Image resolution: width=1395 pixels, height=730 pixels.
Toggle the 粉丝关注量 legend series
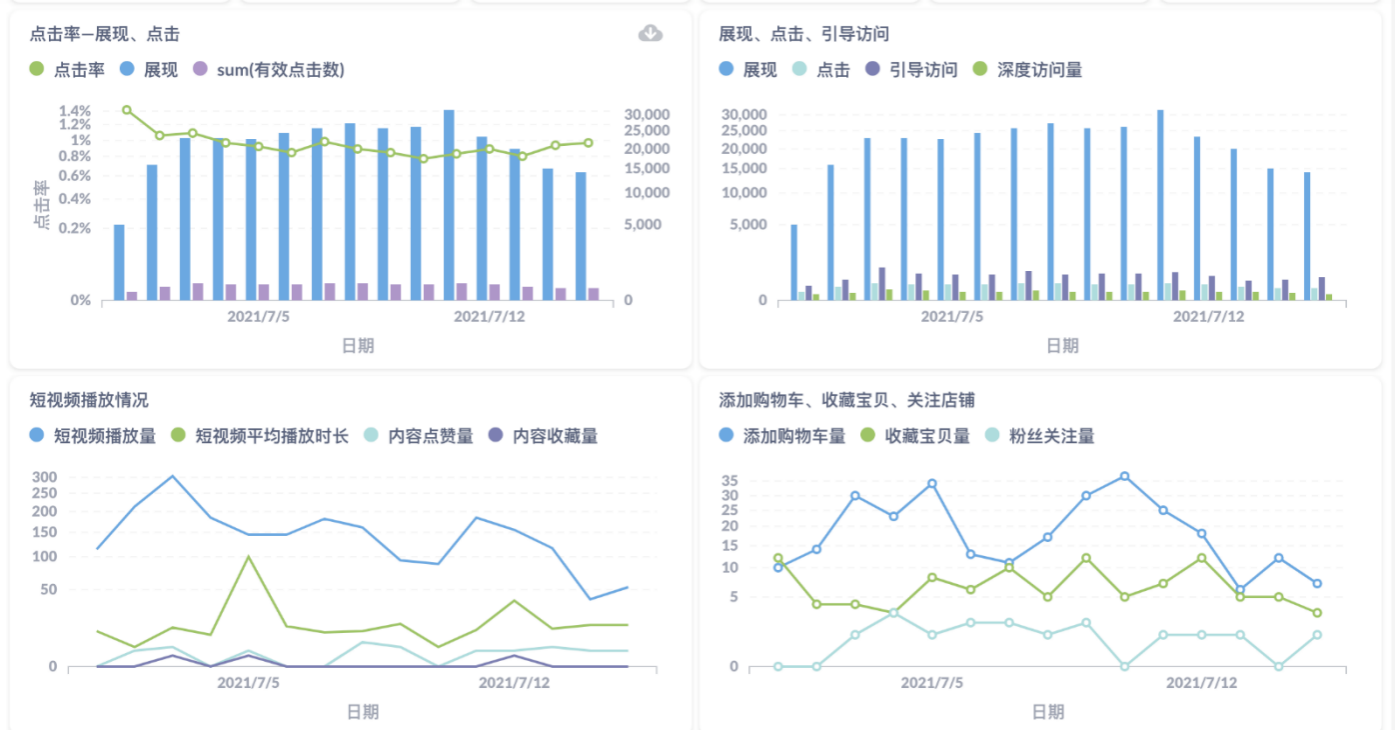1039,436
